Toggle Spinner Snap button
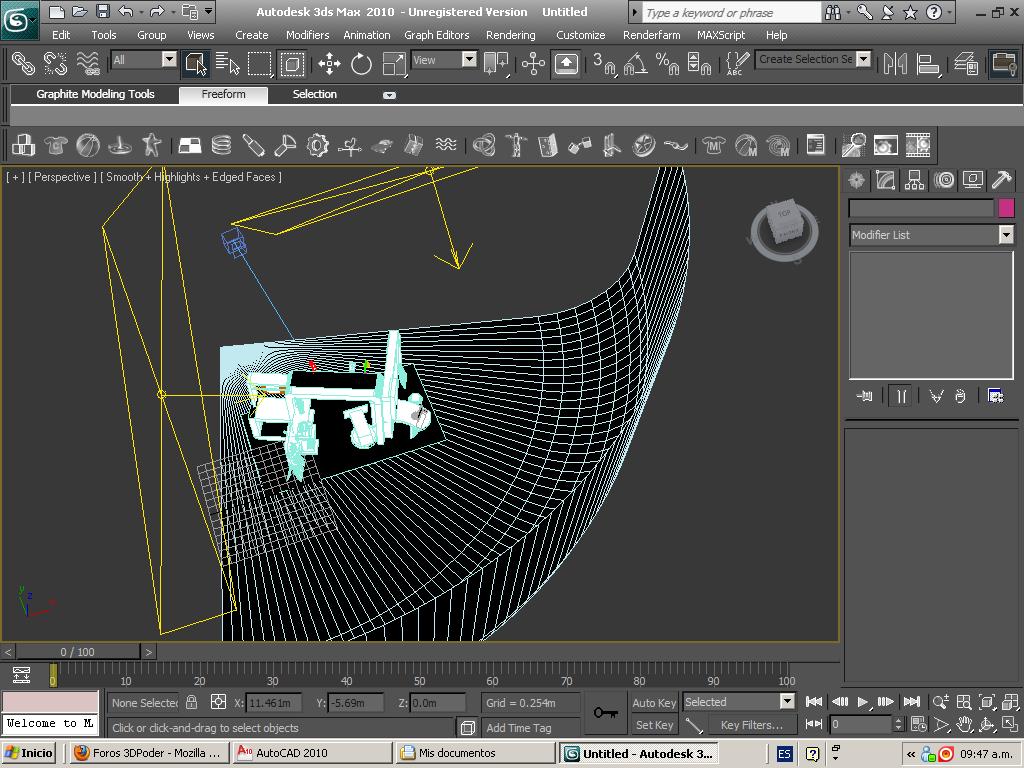Viewport: 1024px width, 768px height. 699,63
